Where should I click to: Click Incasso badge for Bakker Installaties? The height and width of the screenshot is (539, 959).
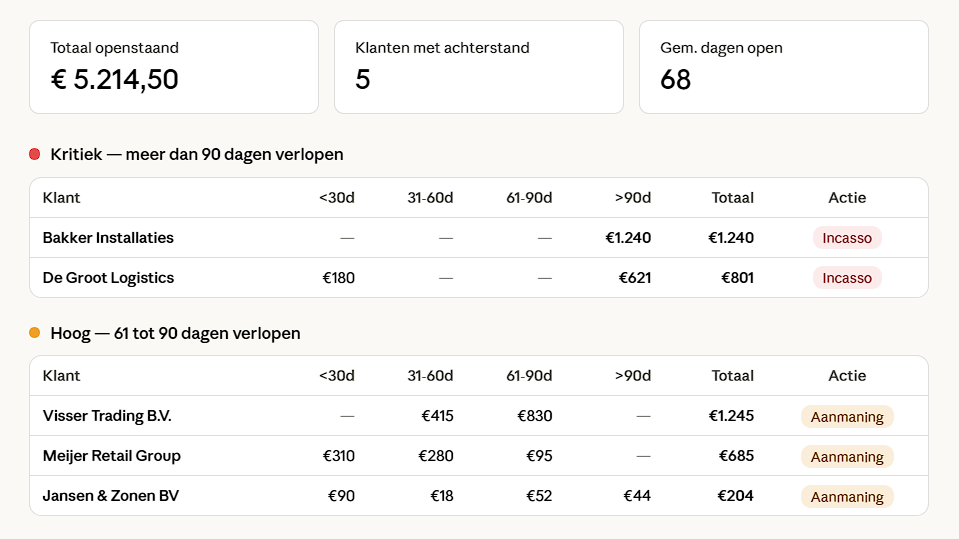[x=847, y=238]
